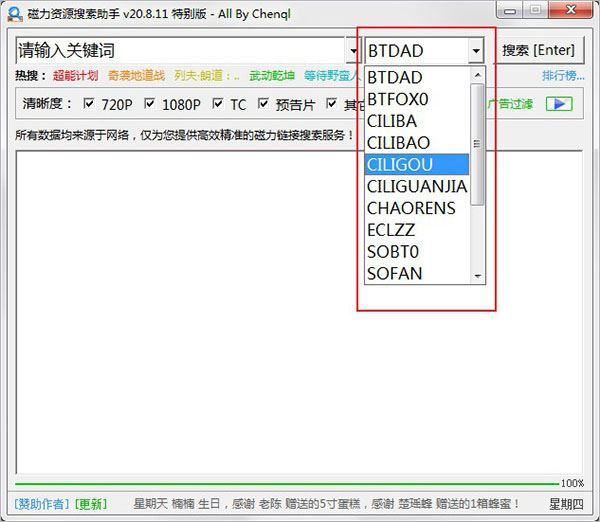Select ECLZZ search source
This screenshot has width=600, height=522.
(x=417, y=230)
